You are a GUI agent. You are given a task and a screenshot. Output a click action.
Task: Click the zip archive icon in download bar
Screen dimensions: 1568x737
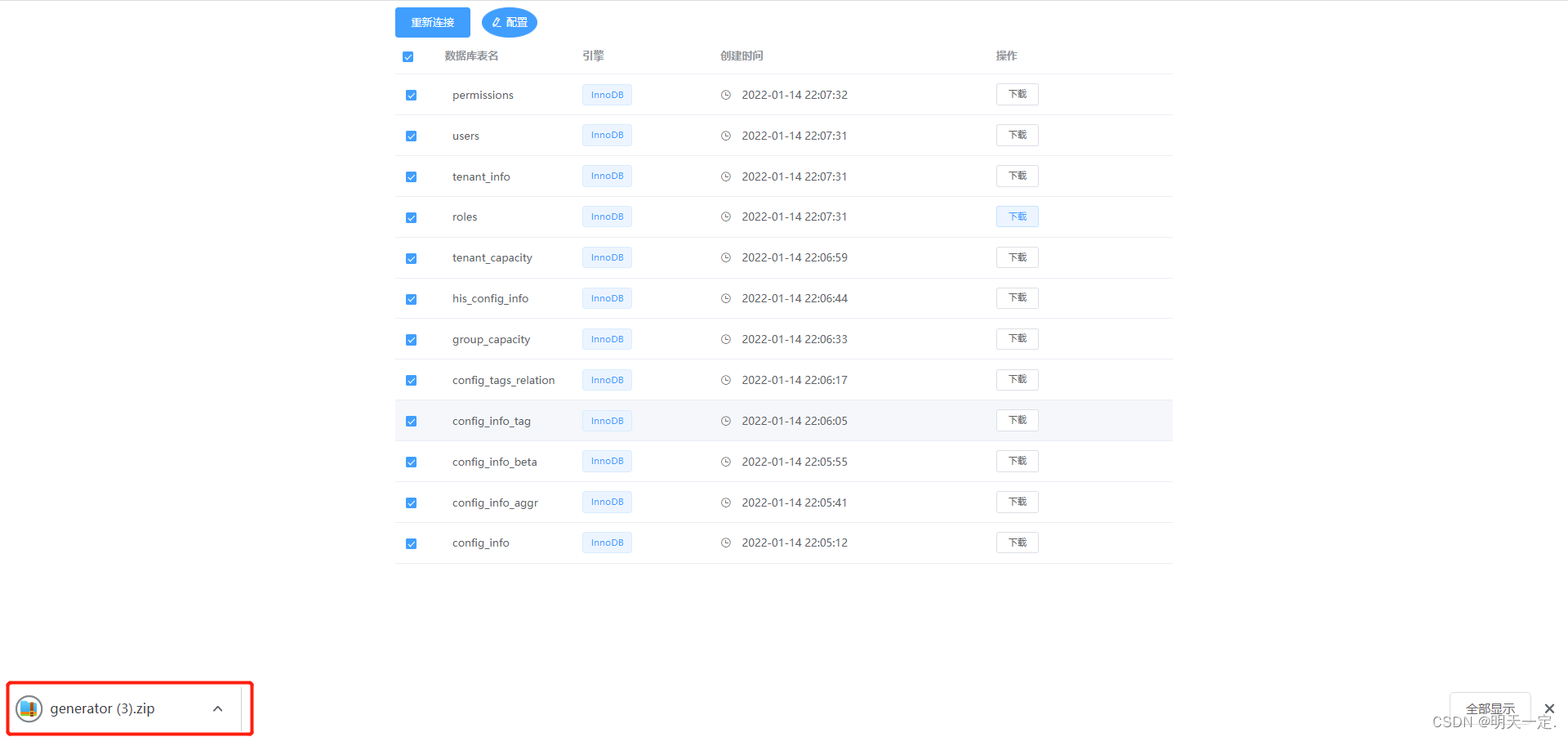29,708
